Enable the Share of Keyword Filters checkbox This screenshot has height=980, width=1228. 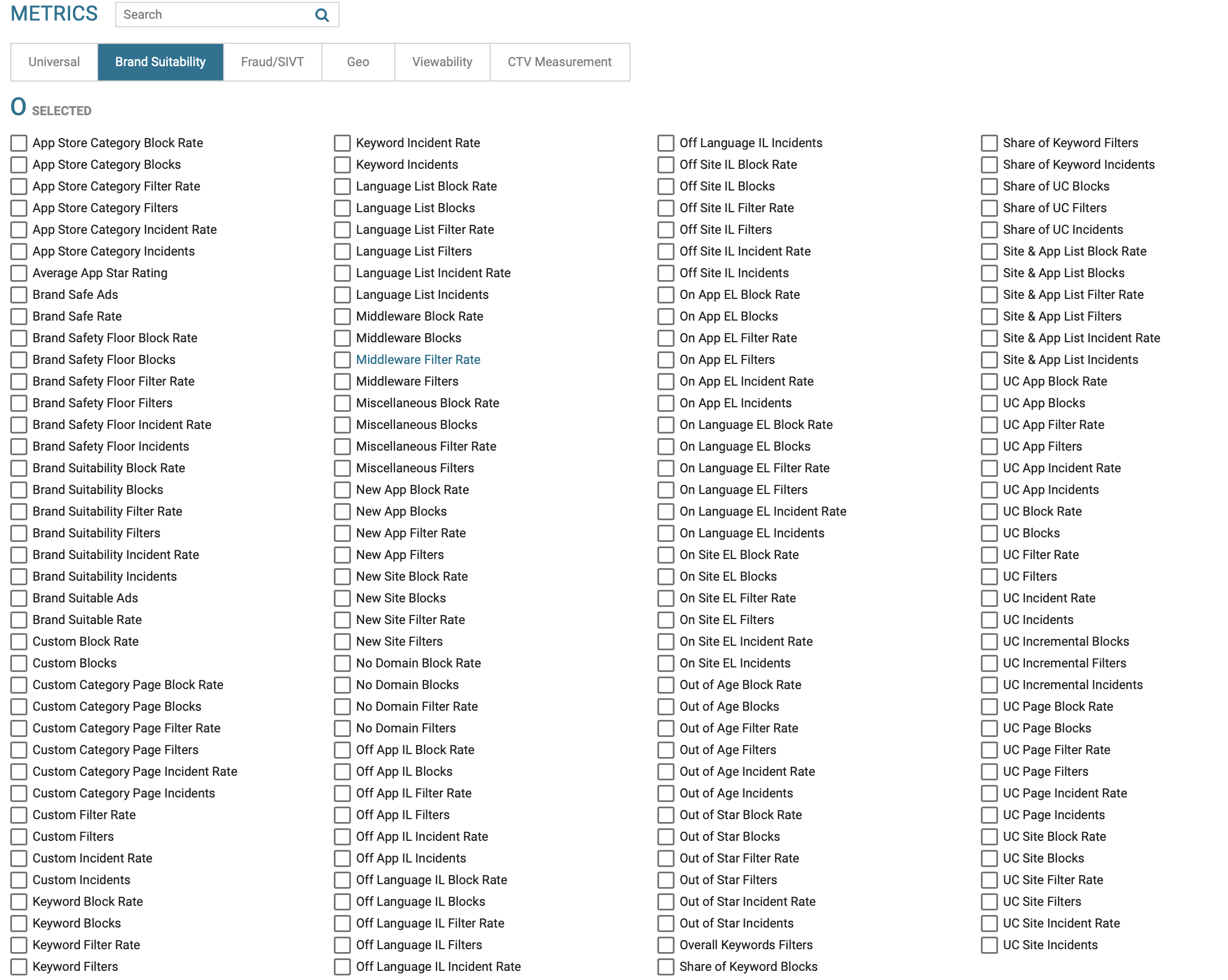coord(989,143)
